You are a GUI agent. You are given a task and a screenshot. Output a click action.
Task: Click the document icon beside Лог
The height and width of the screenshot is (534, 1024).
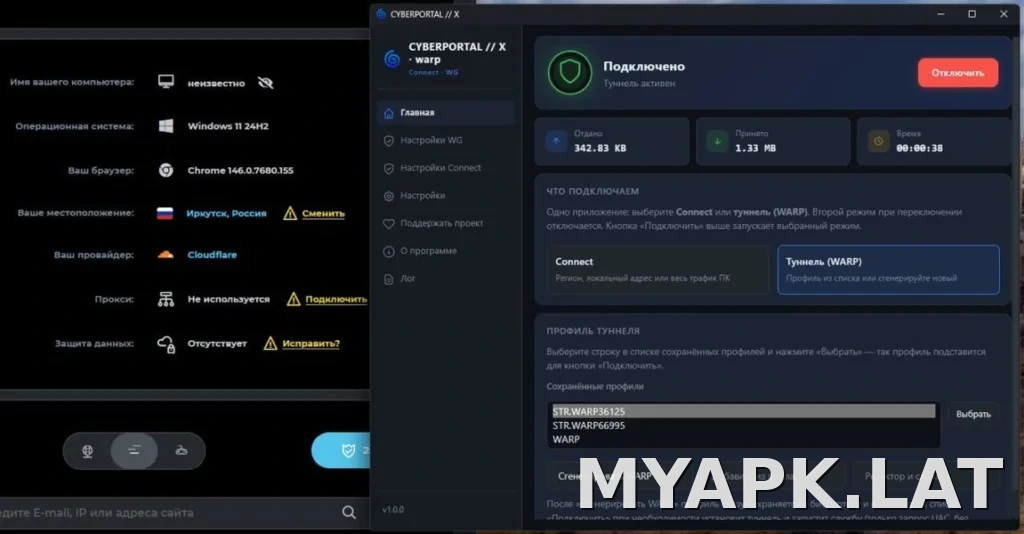click(389, 279)
